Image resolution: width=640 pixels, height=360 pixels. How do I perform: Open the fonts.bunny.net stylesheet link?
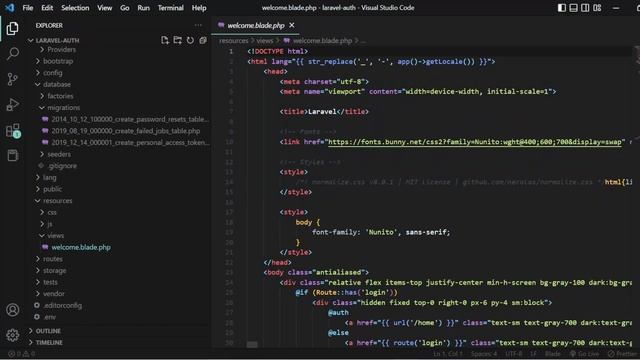pos(475,142)
